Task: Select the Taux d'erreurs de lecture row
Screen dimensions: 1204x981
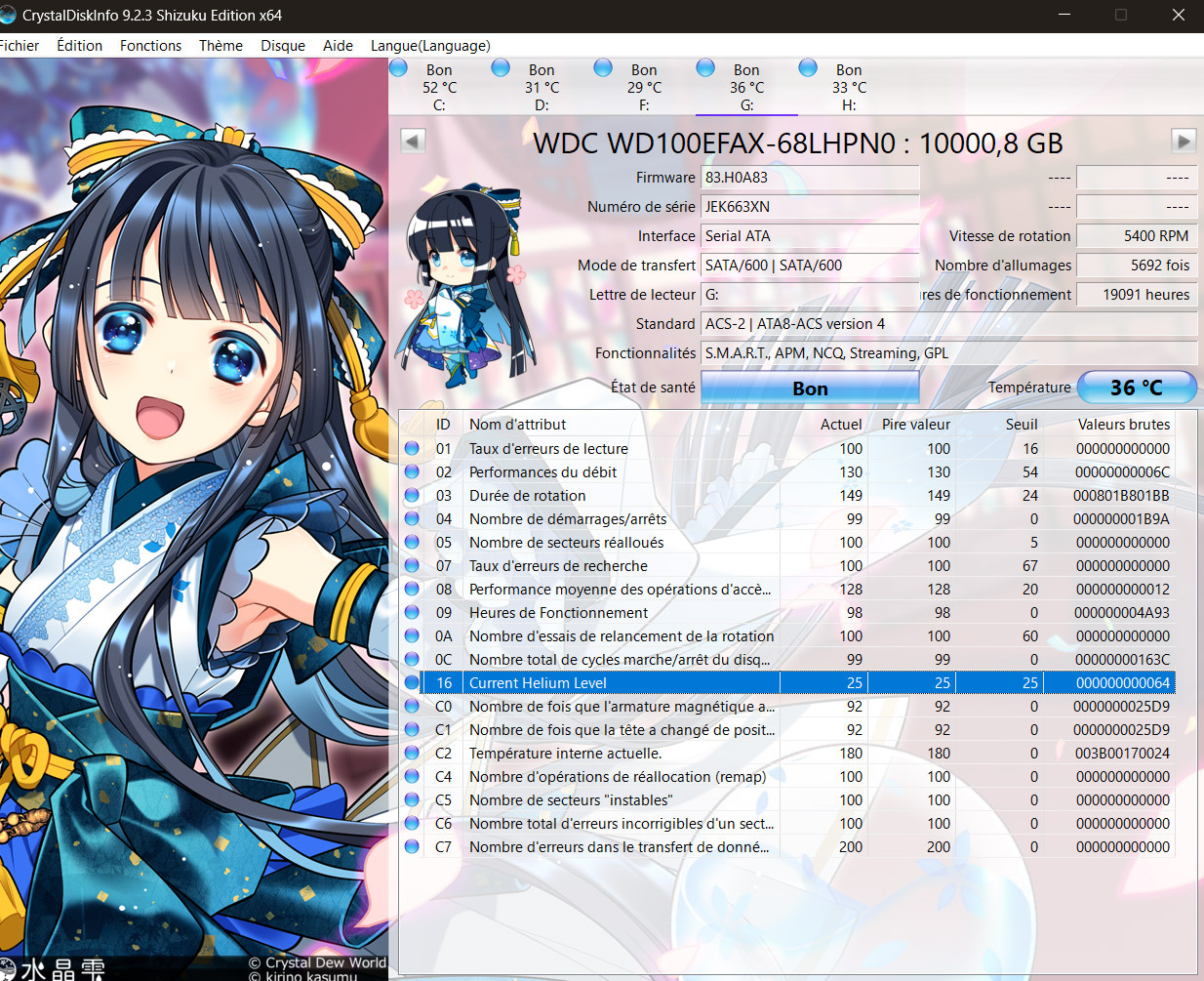Action: 786,448
